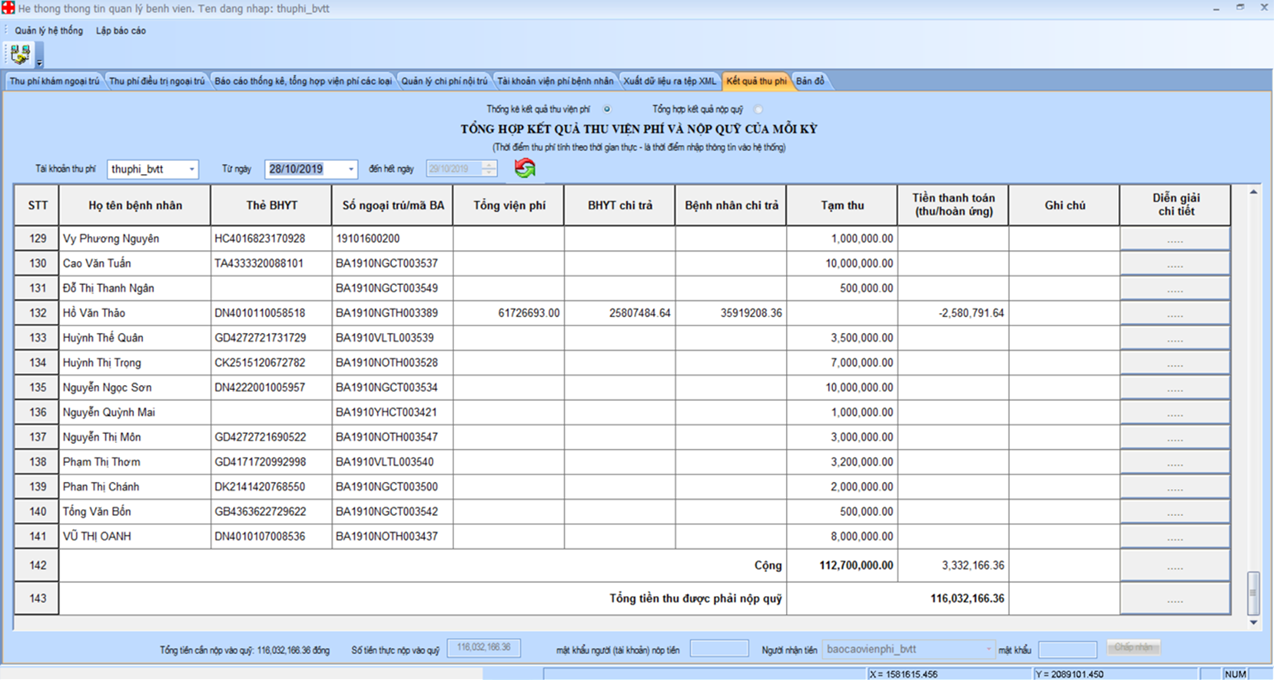This screenshot has height=680, width=1274.
Task: Select patient name 'Phan Thị Chánh'
Action: 101,487
